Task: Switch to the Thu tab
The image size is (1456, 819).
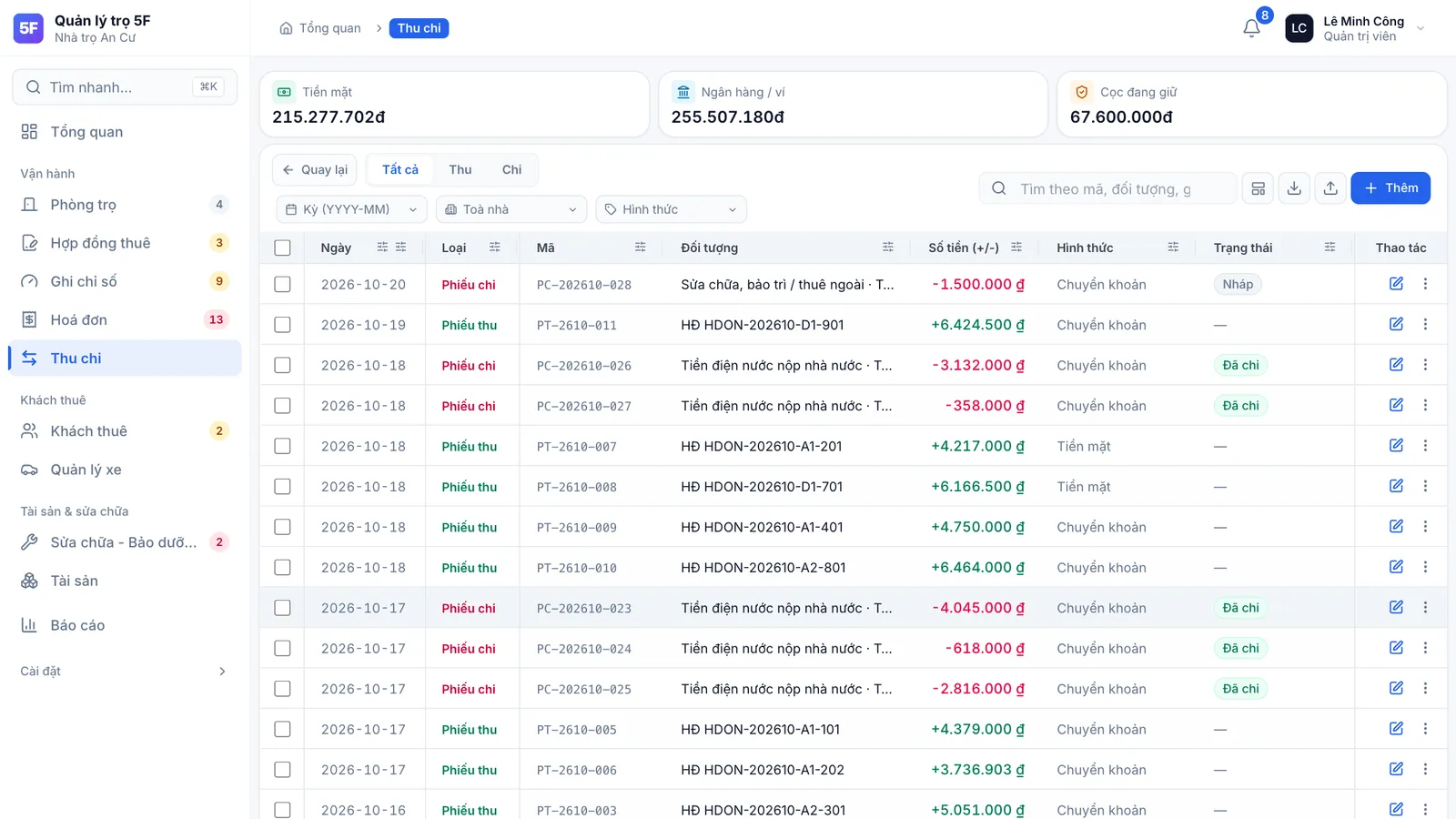Action: tap(460, 169)
